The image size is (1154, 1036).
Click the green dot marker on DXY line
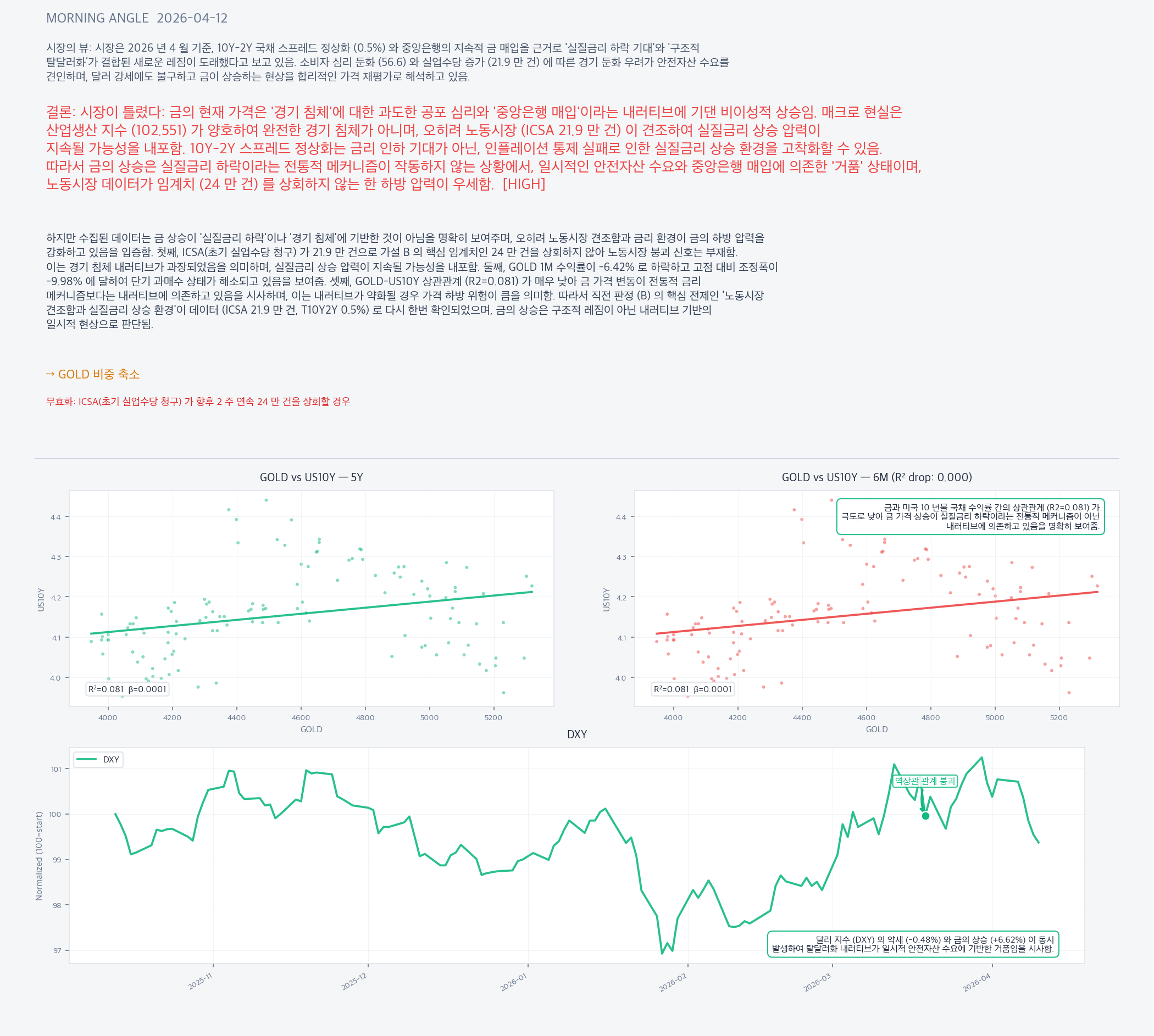(x=926, y=816)
